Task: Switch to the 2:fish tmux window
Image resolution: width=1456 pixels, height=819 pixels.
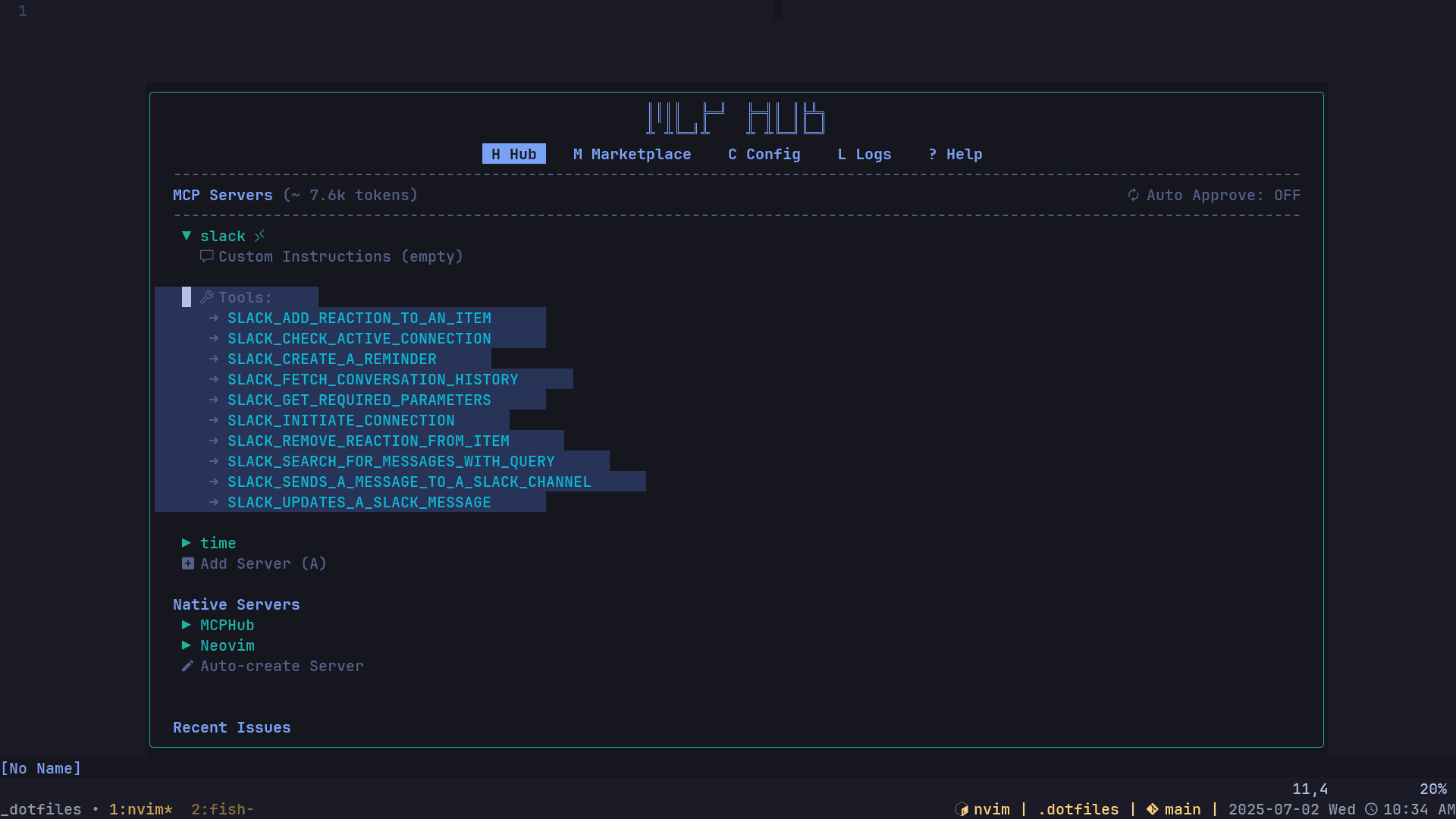Action: coord(221,809)
